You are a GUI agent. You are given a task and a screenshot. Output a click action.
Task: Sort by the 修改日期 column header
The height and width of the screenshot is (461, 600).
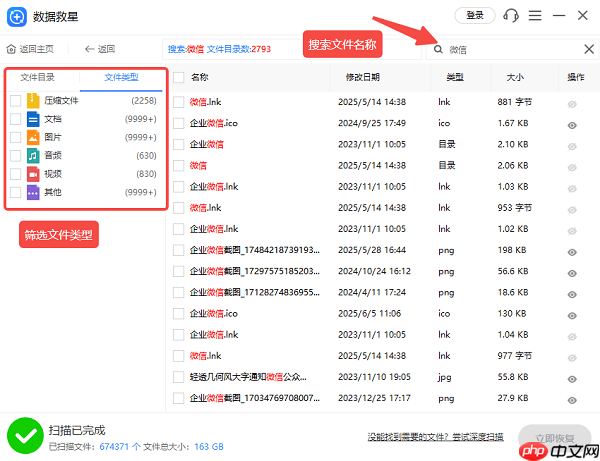pos(362,77)
